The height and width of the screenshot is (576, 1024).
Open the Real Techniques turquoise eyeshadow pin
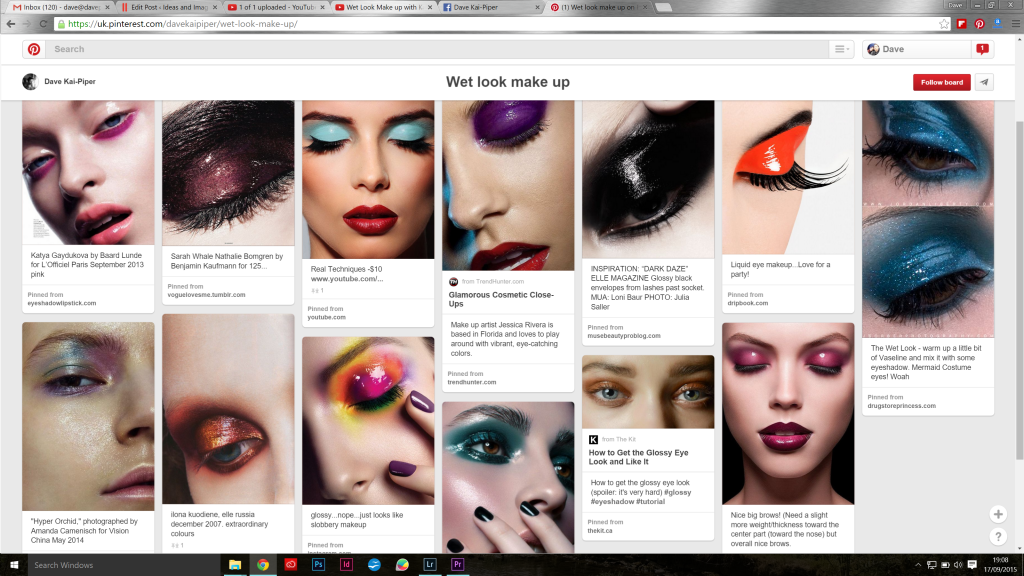click(x=368, y=180)
